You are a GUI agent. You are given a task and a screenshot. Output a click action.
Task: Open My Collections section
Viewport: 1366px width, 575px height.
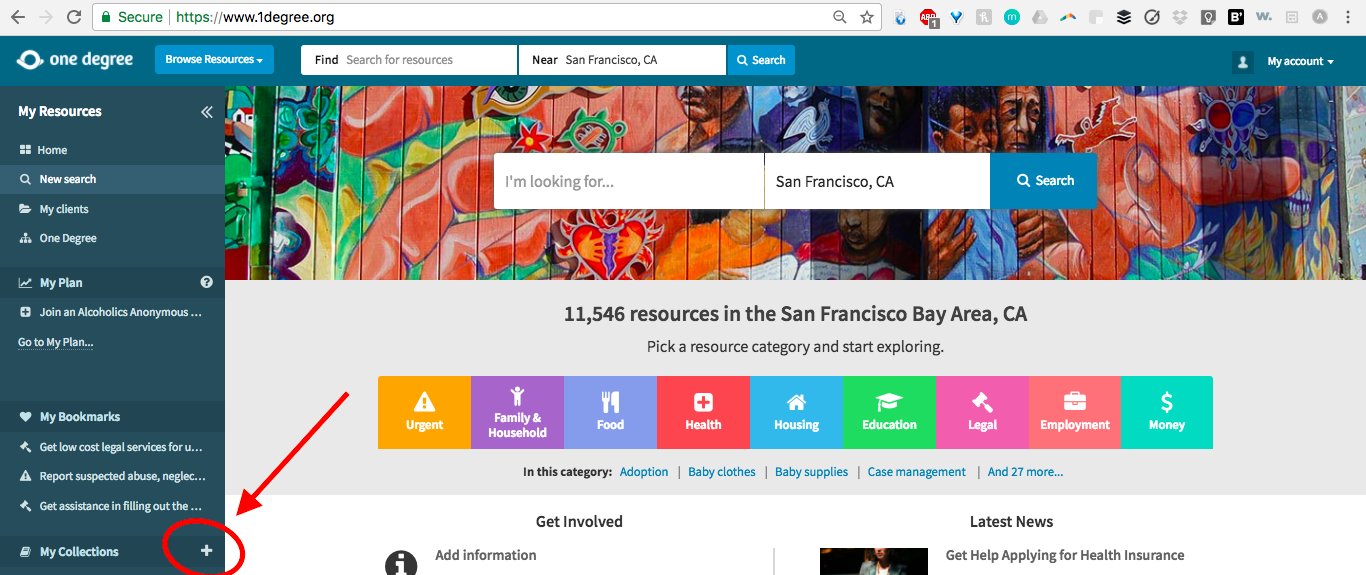tap(79, 552)
